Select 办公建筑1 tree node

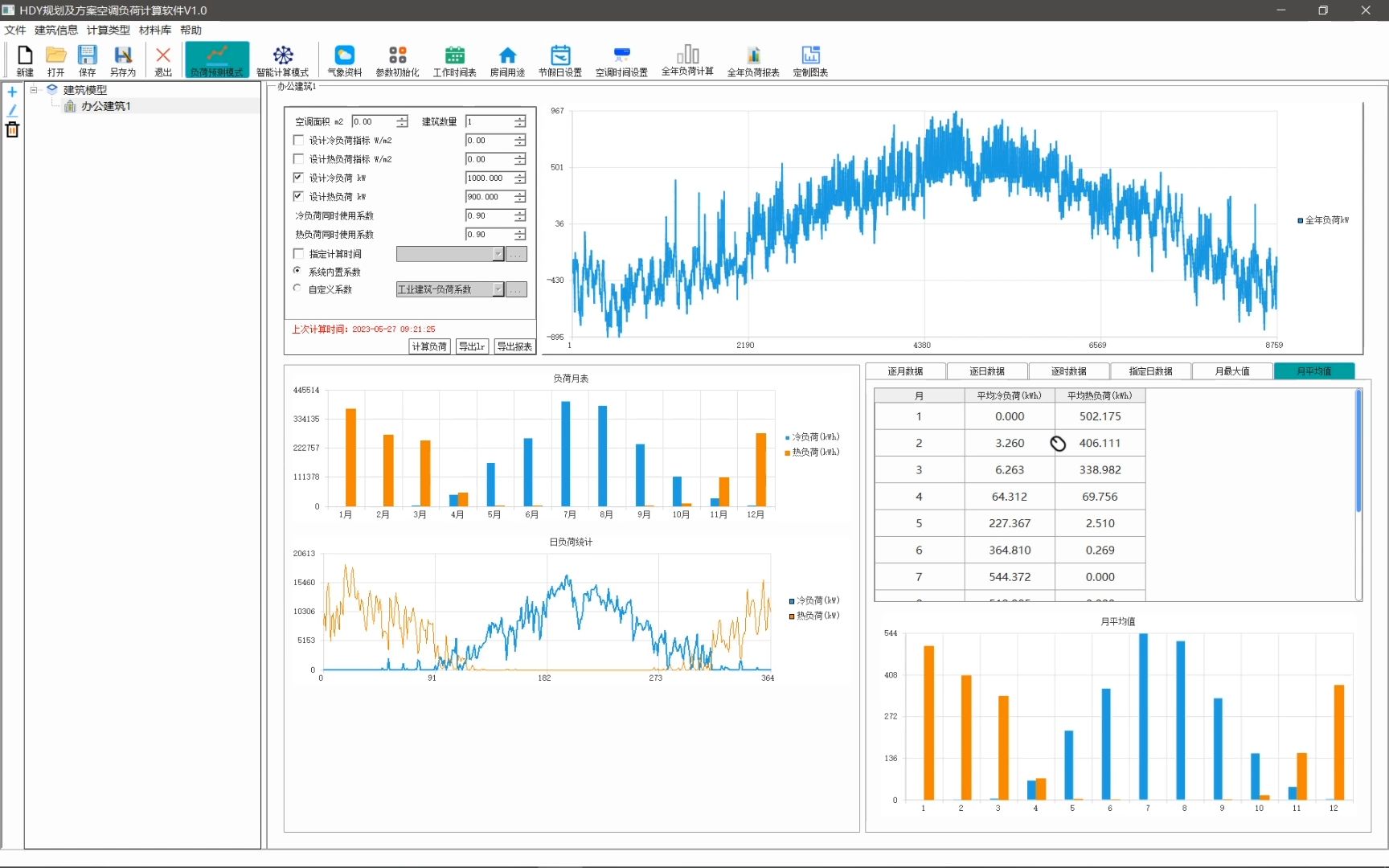pos(105,106)
